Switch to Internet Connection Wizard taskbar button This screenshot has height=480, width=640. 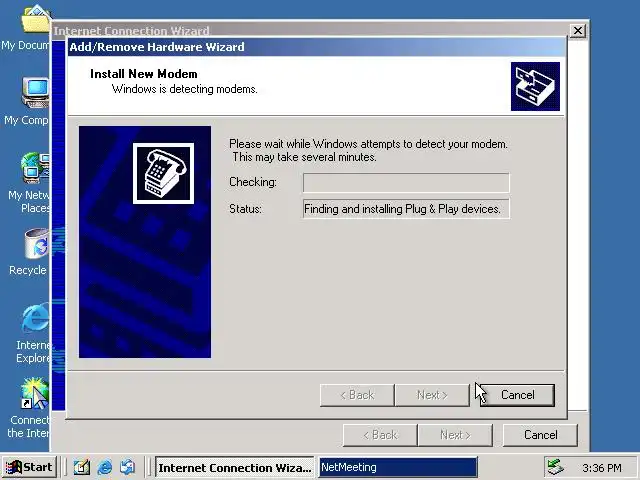tap(234, 467)
